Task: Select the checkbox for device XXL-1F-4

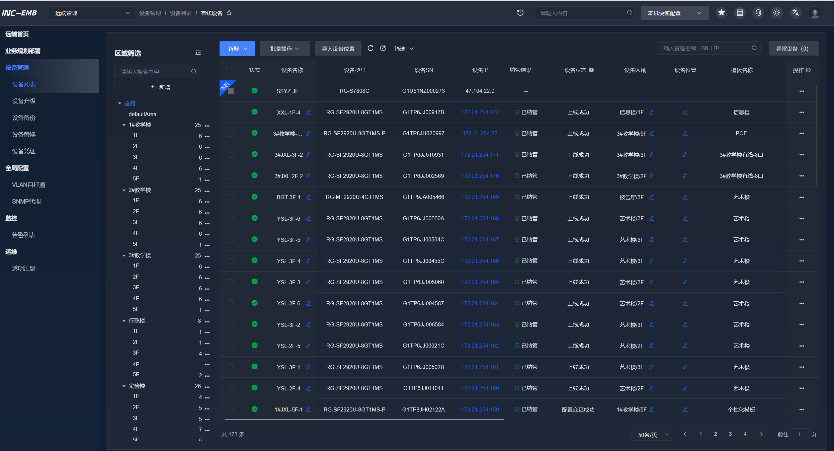Action: [x=231, y=112]
